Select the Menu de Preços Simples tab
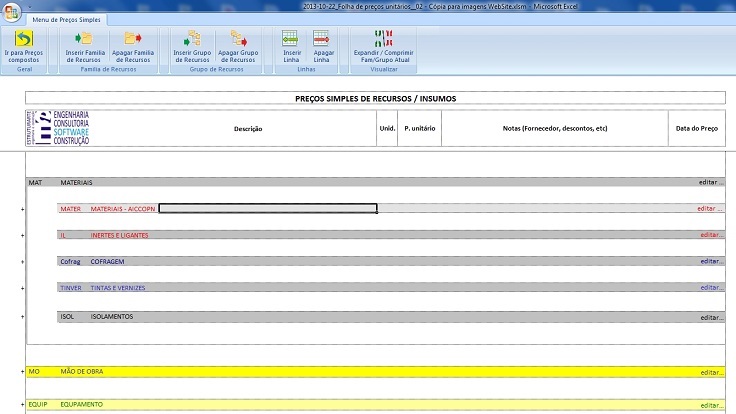Viewport: 736px width, 414px height. pyautogui.click(x=60, y=20)
